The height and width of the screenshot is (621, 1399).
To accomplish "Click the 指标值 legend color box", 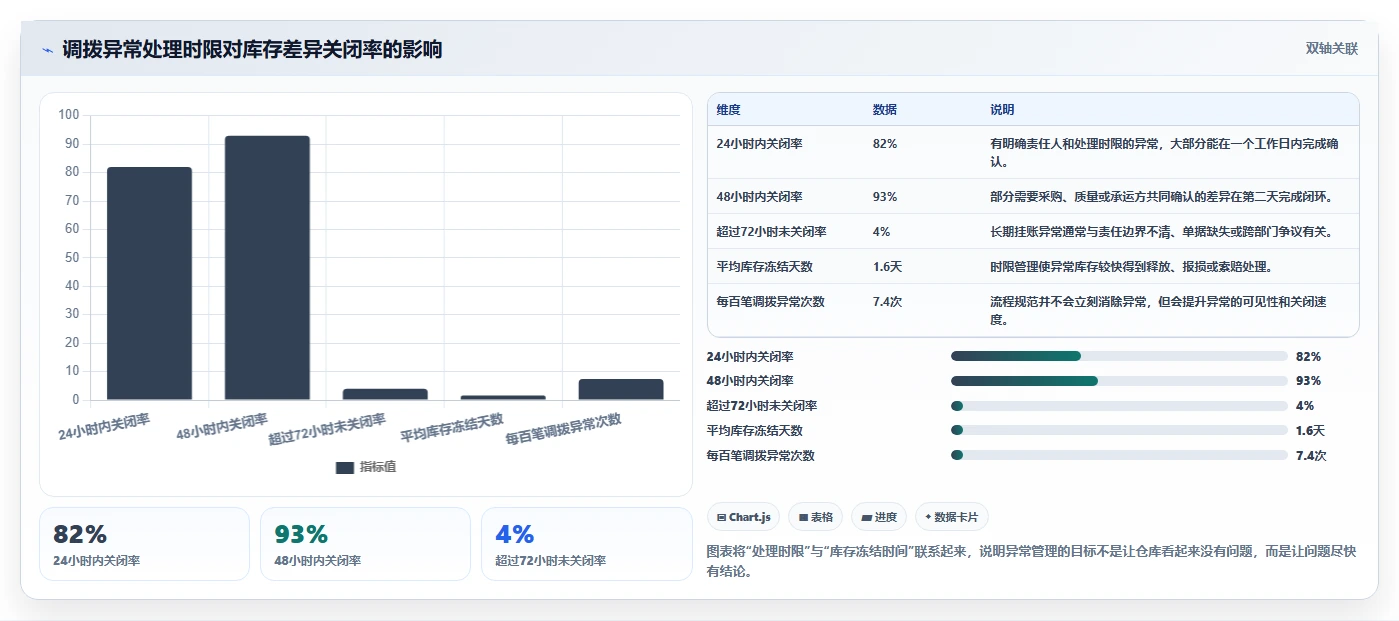I will click(344, 467).
